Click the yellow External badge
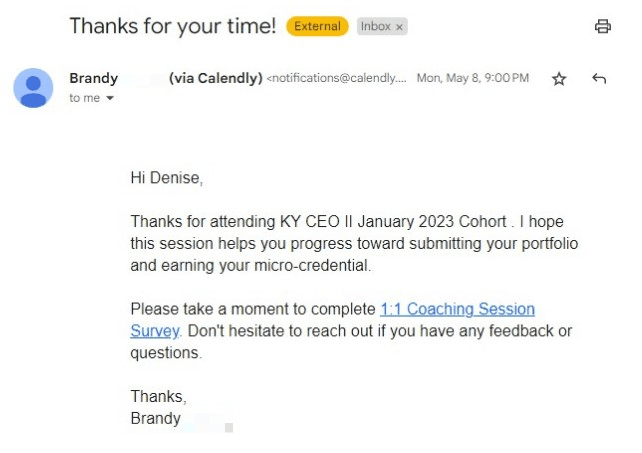This screenshot has height=453, width=642. [x=317, y=26]
